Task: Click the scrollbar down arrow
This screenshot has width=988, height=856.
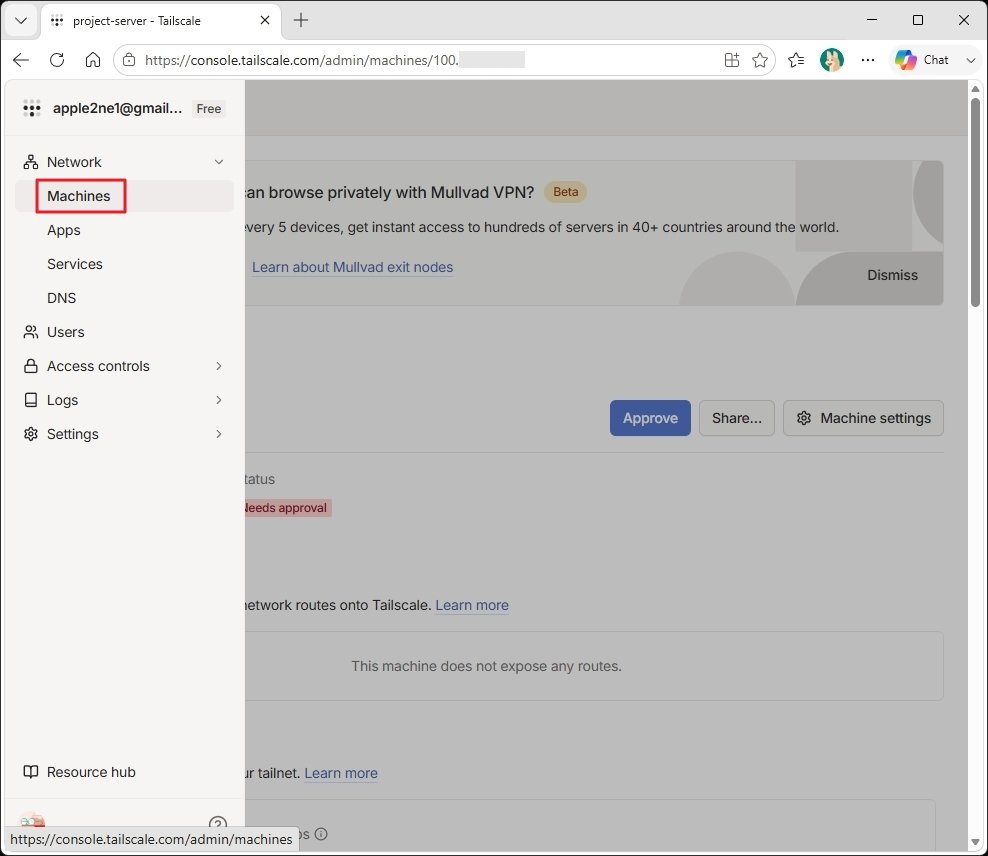Action: [975, 842]
